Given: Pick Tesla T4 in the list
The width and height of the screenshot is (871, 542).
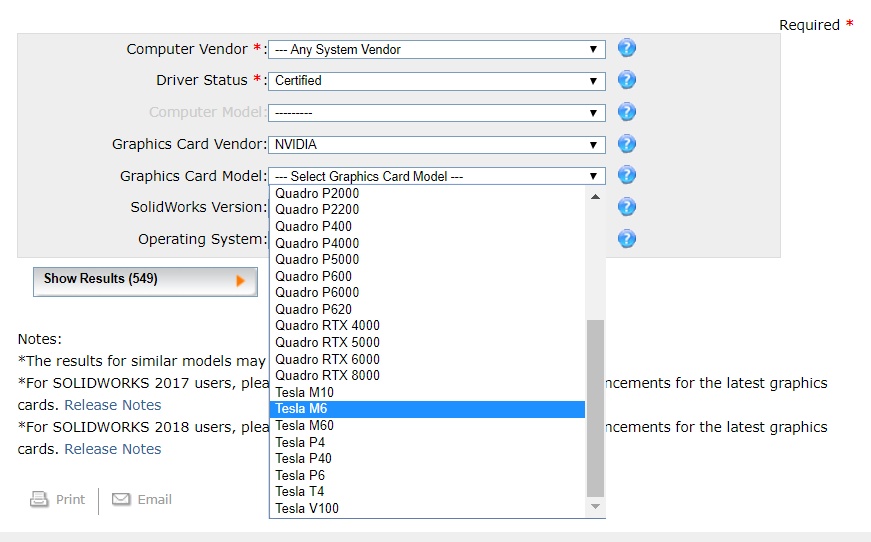Looking at the screenshot, I should (427, 491).
